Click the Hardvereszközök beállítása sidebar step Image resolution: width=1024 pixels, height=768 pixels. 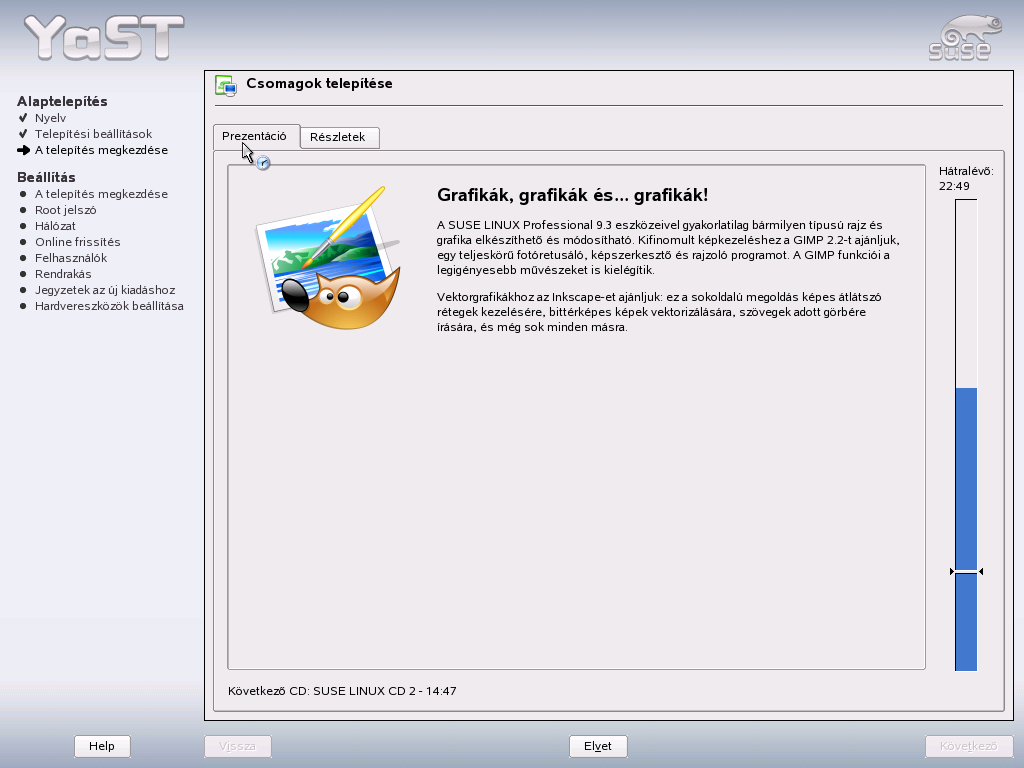point(109,306)
